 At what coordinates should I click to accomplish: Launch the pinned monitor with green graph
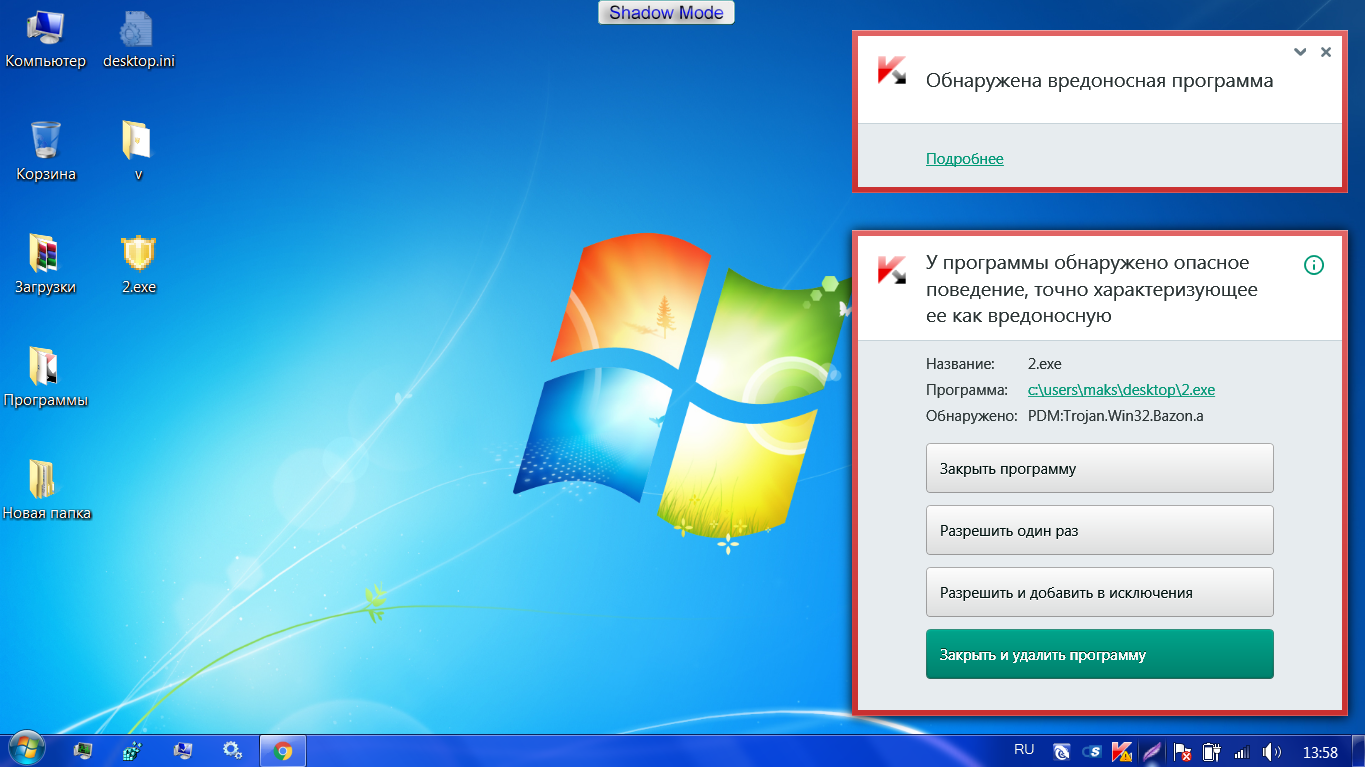click(83, 750)
